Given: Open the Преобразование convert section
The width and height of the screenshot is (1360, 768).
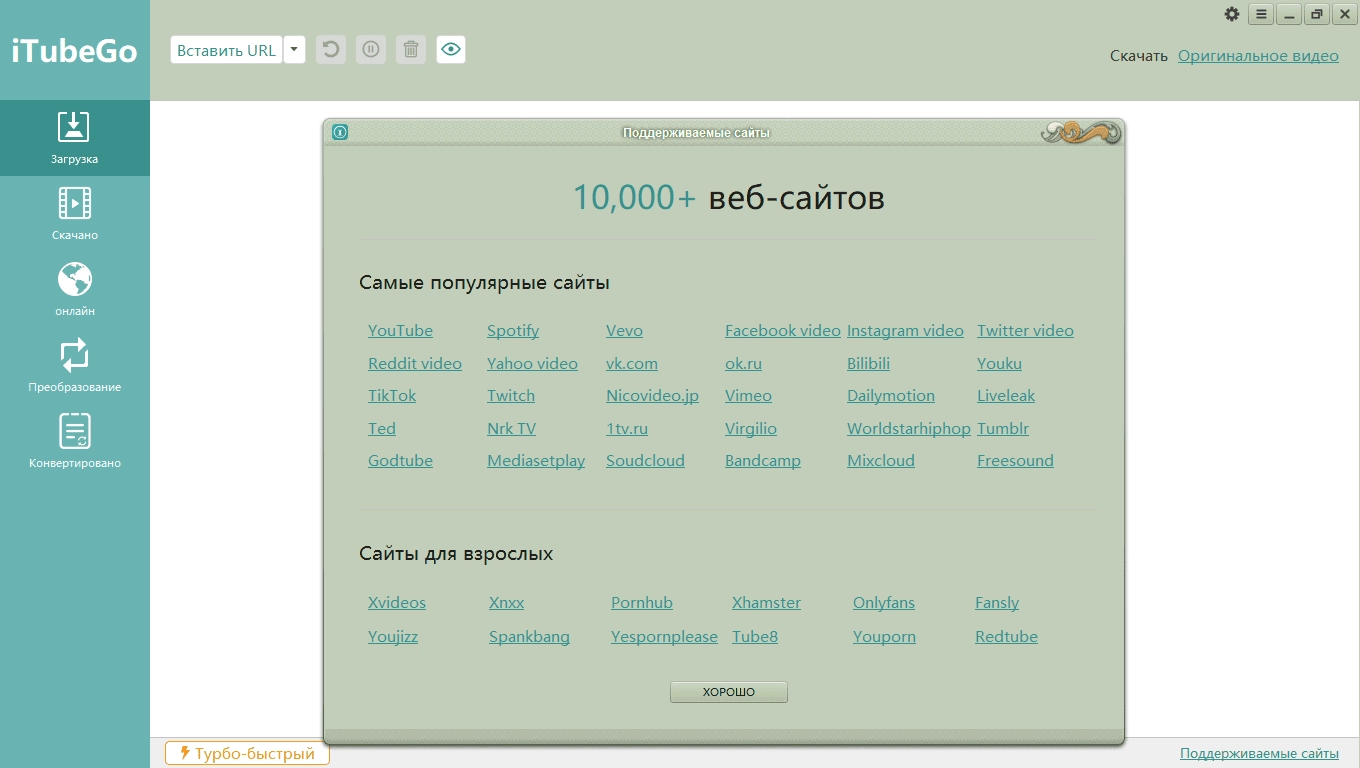Looking at the screenshot, I should [x=75, y=366].
